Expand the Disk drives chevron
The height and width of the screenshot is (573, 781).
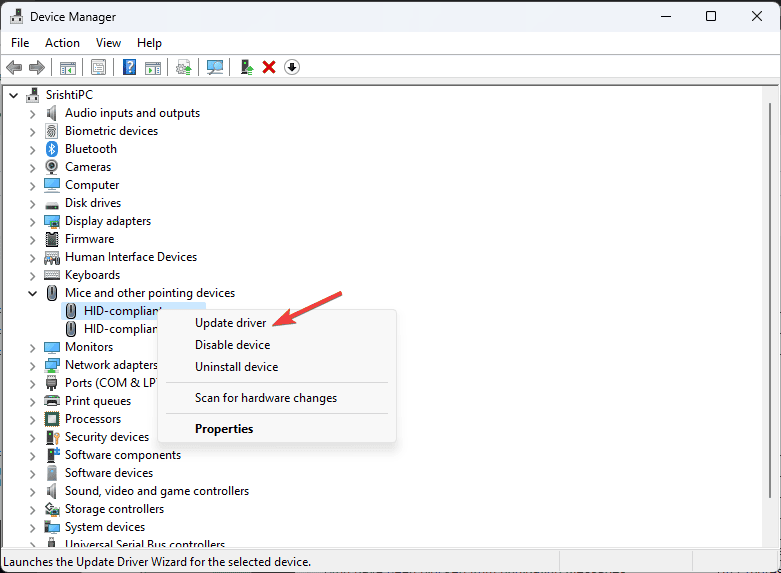(32, 204)
